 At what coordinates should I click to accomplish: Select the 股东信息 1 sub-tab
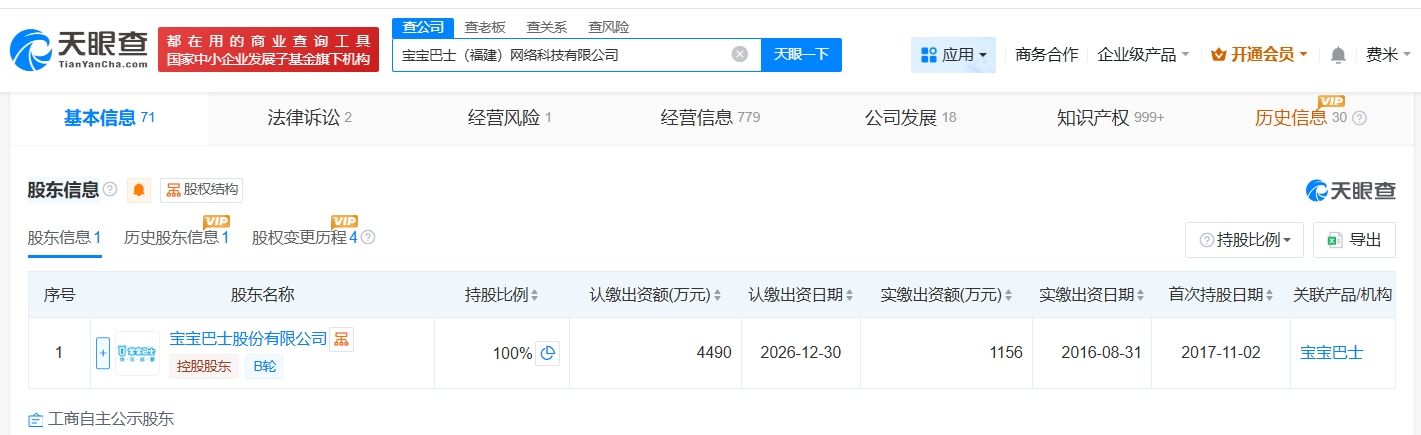click(x=64, y=238)
